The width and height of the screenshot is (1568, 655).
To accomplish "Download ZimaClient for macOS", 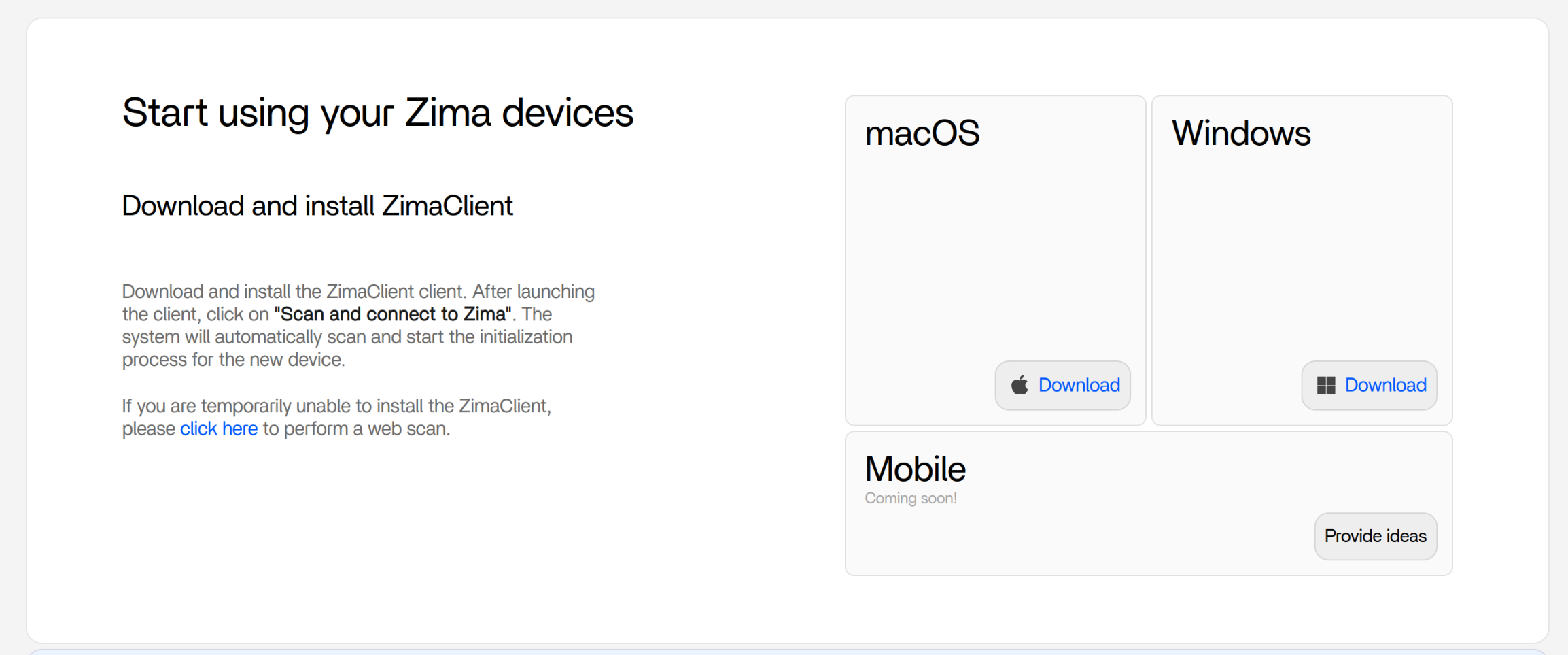I will pos(1063,386).
